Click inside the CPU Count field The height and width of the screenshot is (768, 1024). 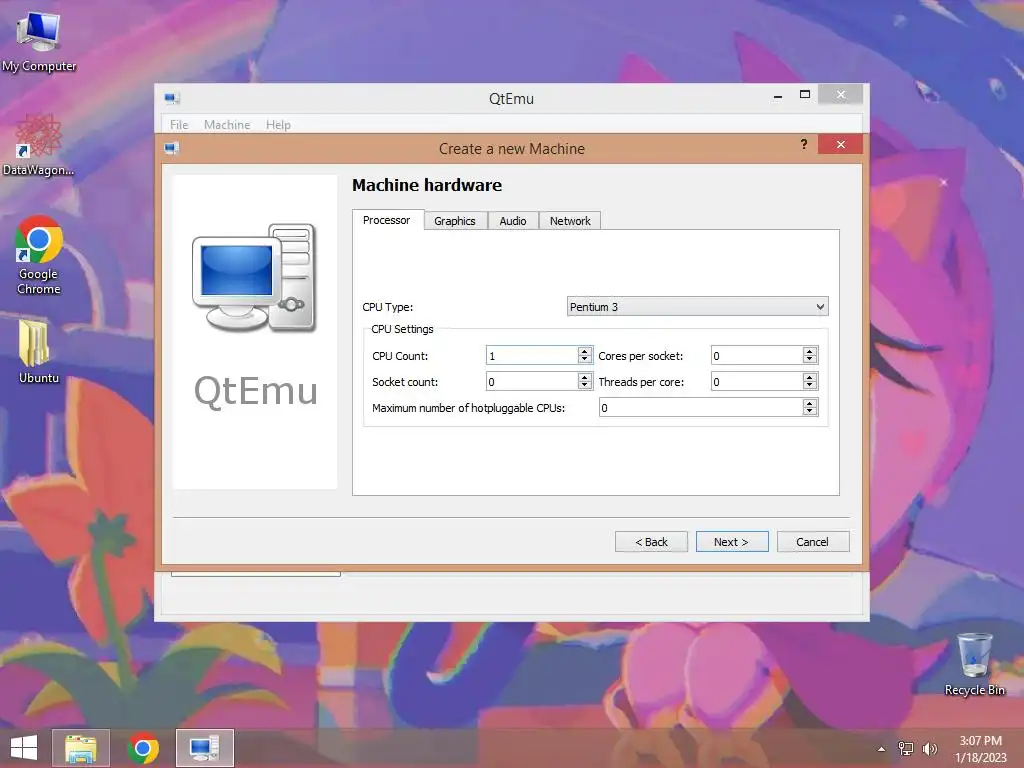coord(532,355)
